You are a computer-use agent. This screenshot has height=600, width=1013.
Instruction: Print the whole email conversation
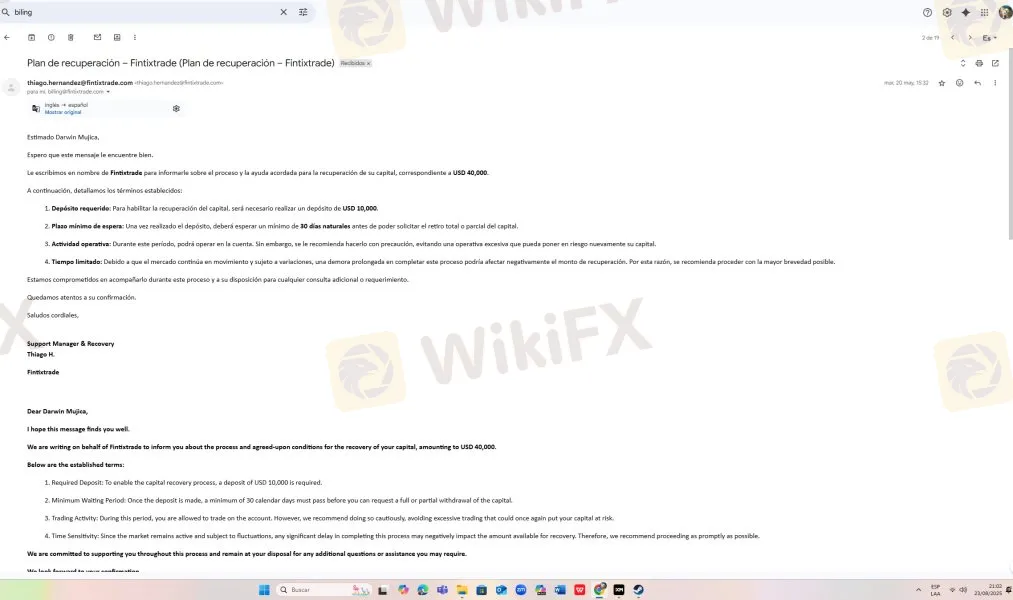979,63
